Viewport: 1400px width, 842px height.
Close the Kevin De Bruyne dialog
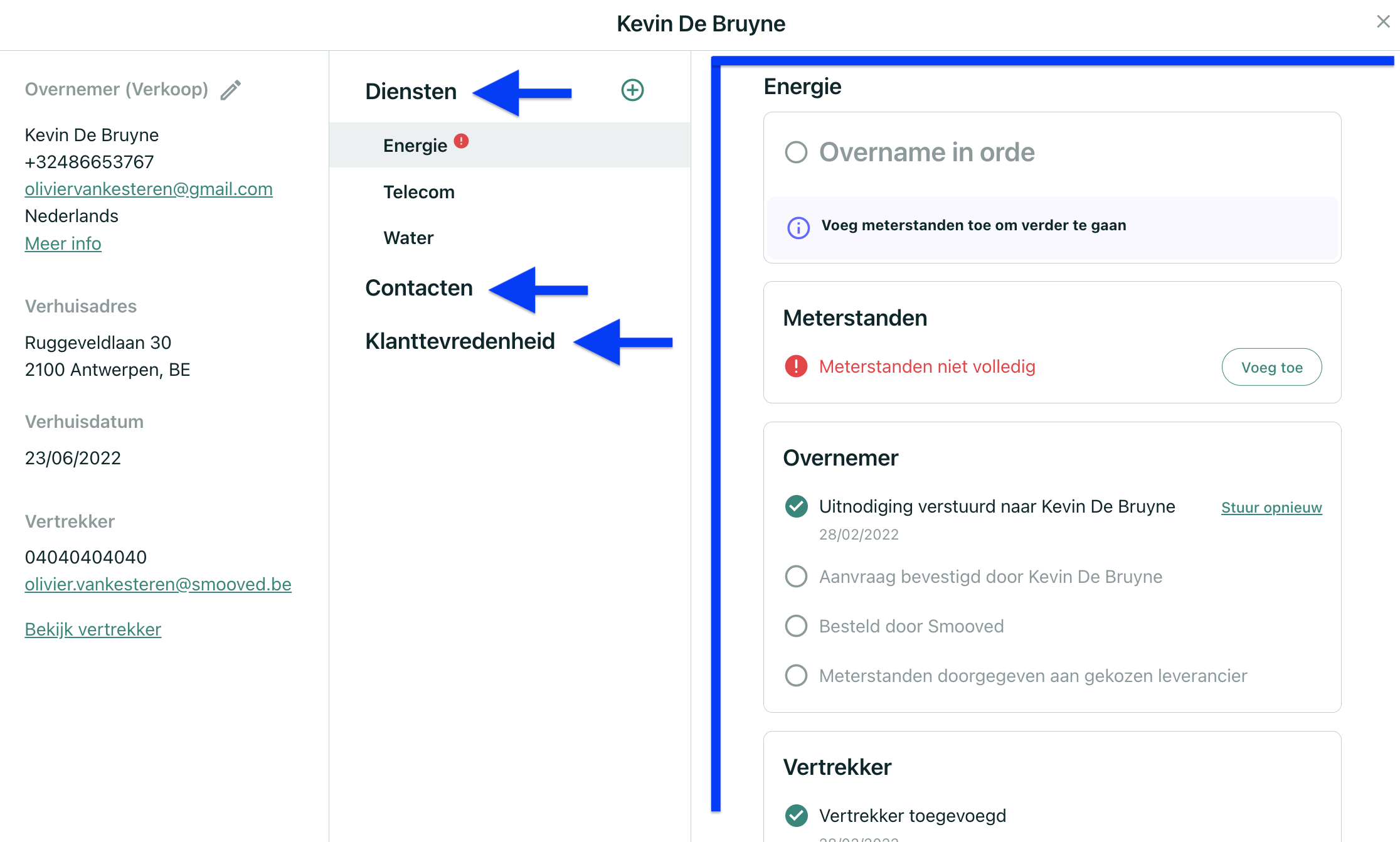(x=1383, y=22)
